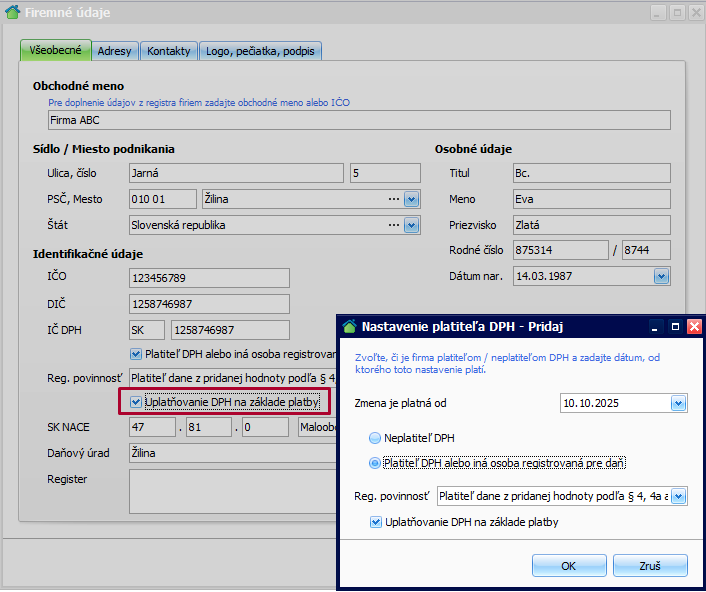Image resolution: width=706 pixels, height=592 pixels.
Task: Click the house icon in the Firemné údaje title bar
Action: click(x=12, y=13)
